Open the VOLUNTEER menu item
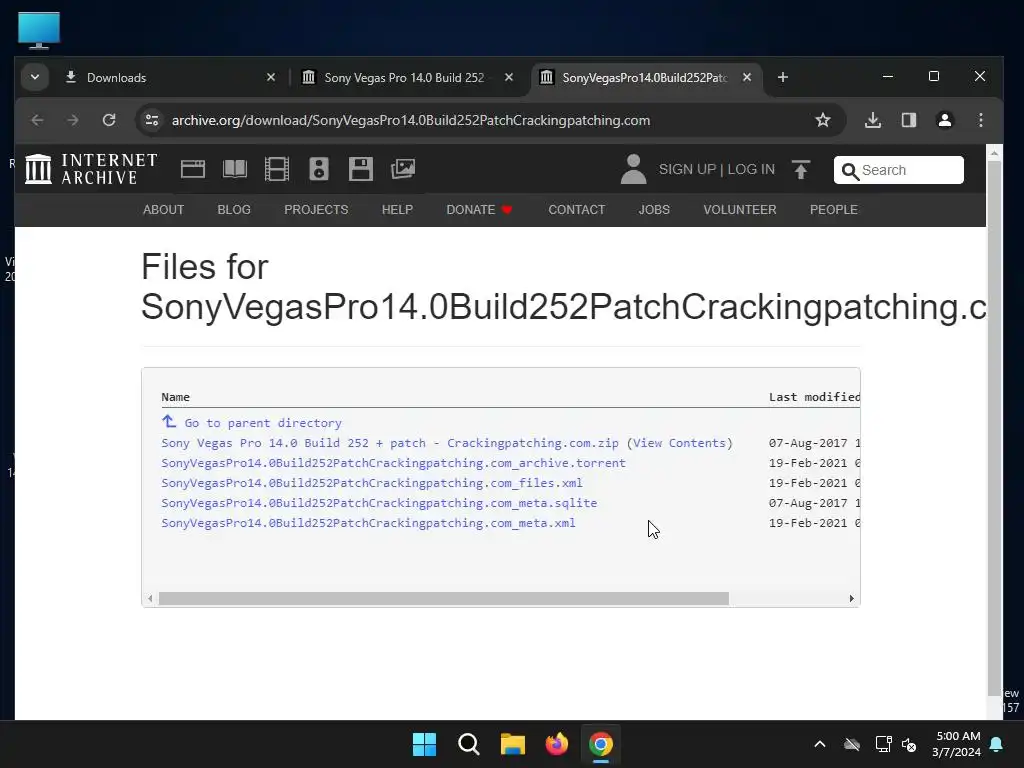1024x768 pixels. (x=740, y=210)
